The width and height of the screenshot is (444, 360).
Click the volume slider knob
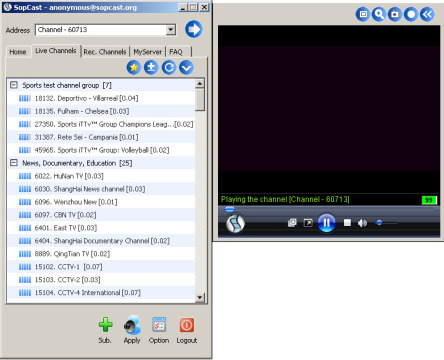(379, 223)
